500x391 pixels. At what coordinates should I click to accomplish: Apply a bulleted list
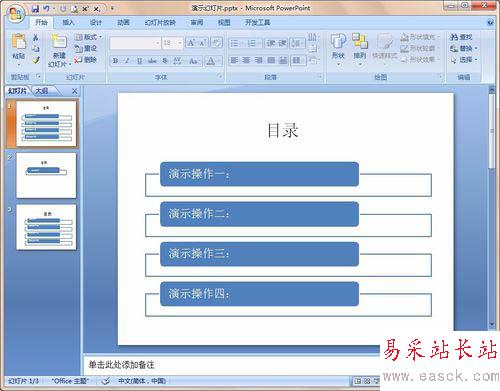[236, 43]
